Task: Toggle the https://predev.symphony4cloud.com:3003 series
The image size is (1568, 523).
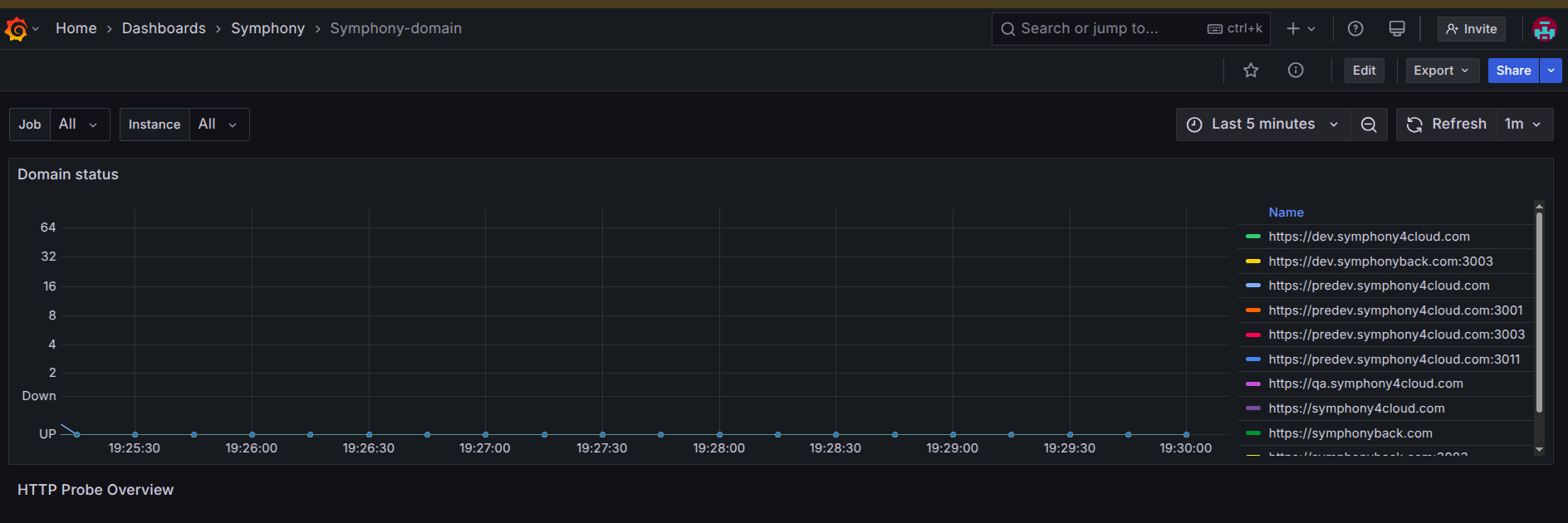Action: (x=1396, y=335)
